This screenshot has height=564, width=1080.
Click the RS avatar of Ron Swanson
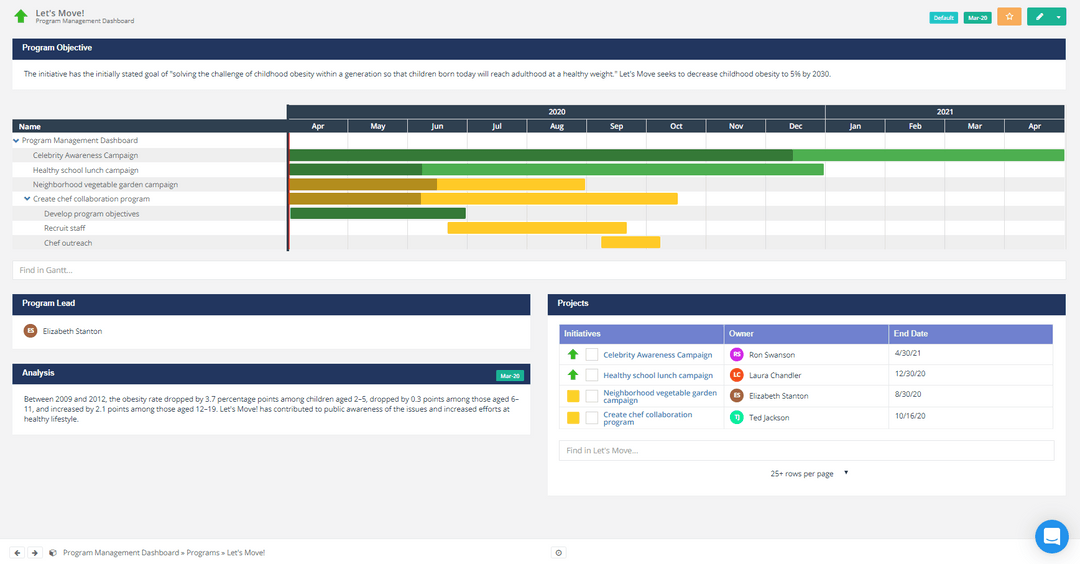(736, 355)
